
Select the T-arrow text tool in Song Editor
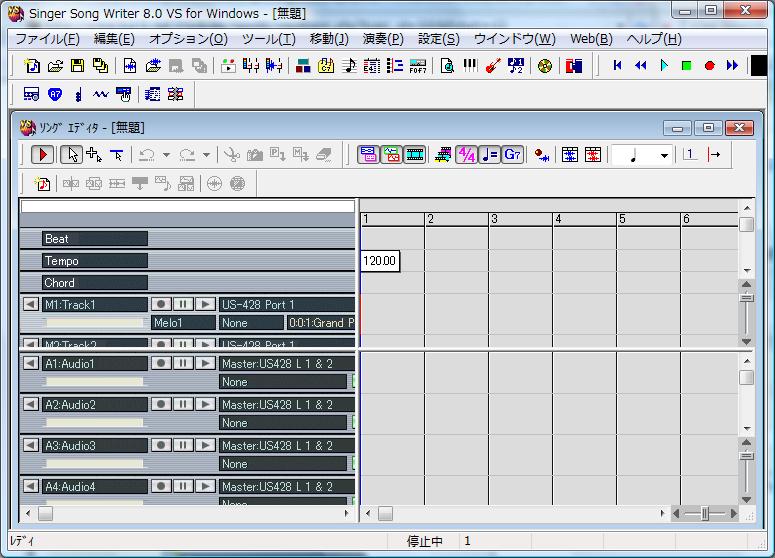point(117,155)
